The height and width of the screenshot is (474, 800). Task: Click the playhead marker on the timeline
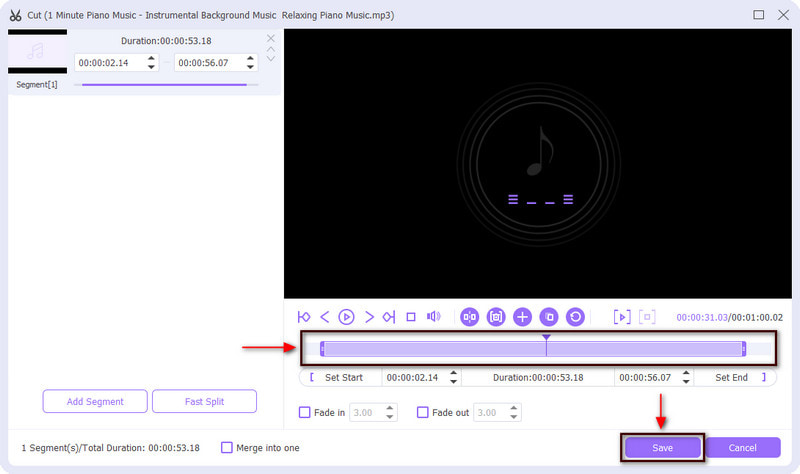click(x=546, y=337)
